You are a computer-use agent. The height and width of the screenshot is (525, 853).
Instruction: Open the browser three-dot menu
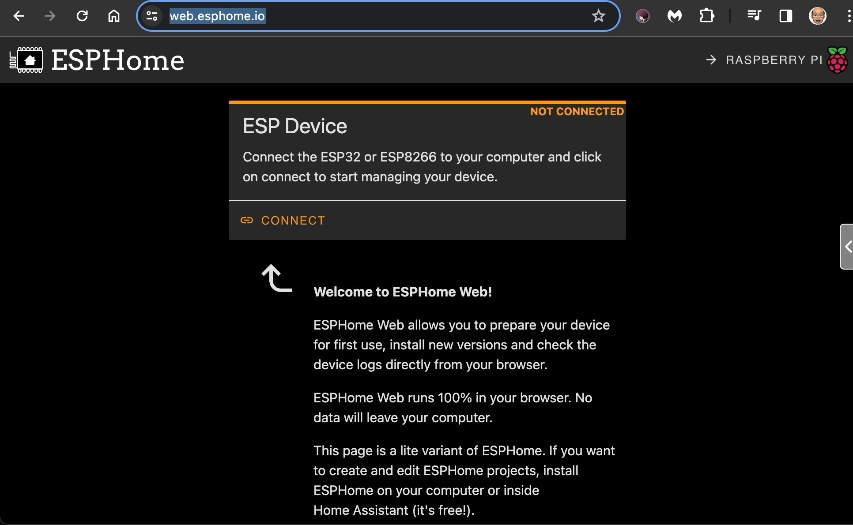coord(849,16)
